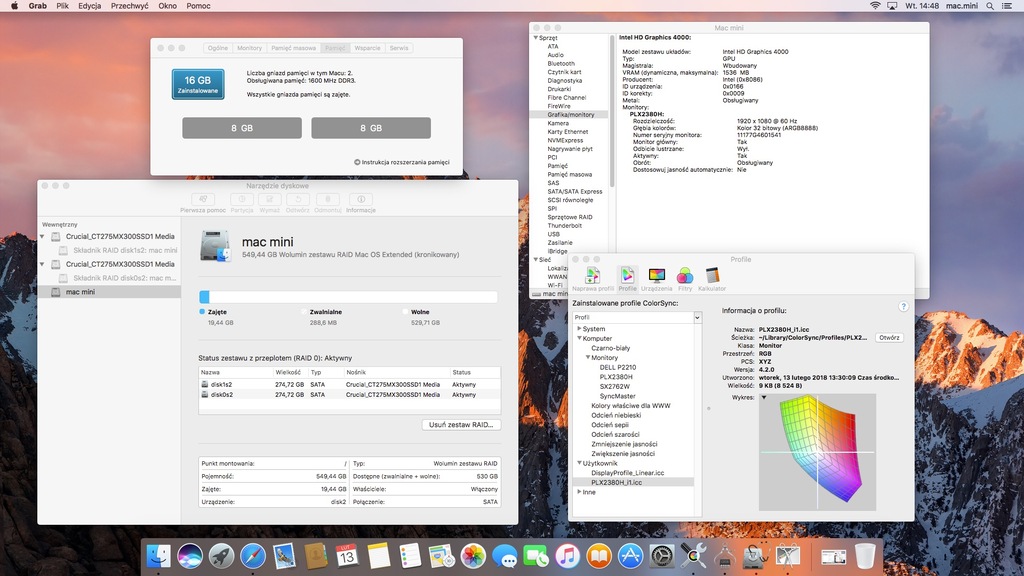This screenshot has height=576, width=1024.
Task: Collapse the Monitory group in ColorSync profiles
Action: click(588, 357)
